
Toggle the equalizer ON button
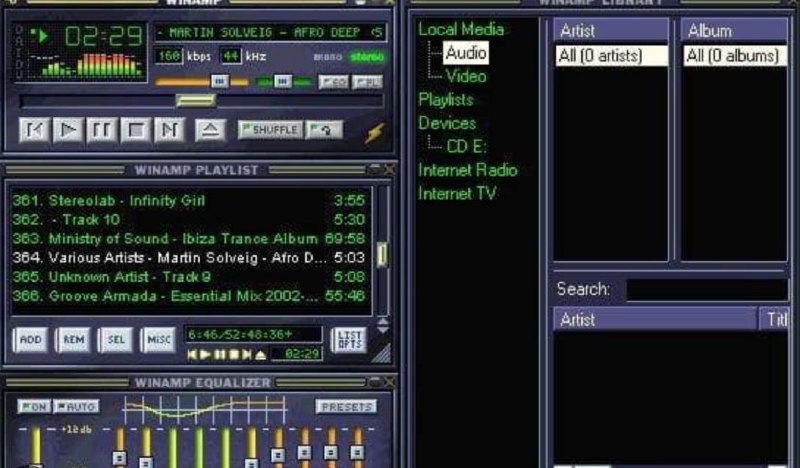tap(34, 407)
